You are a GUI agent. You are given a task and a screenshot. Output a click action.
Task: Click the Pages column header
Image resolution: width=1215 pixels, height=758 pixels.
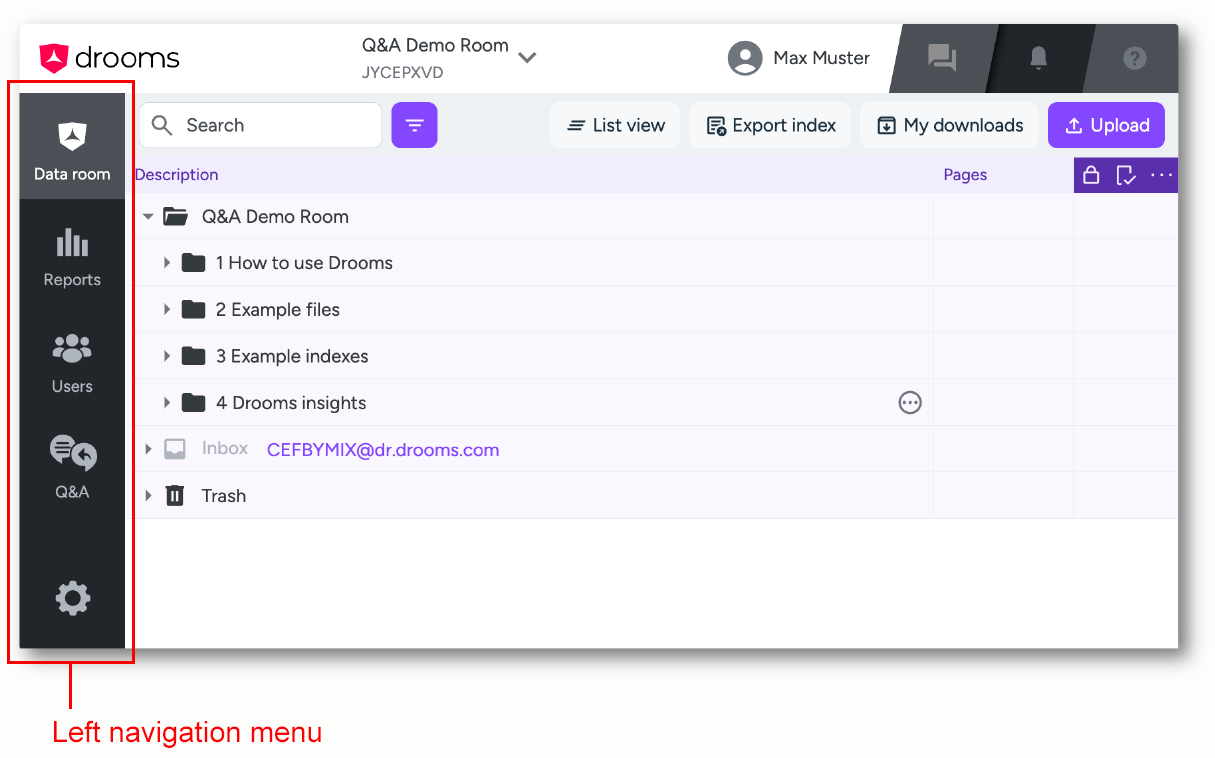(965, 175)
